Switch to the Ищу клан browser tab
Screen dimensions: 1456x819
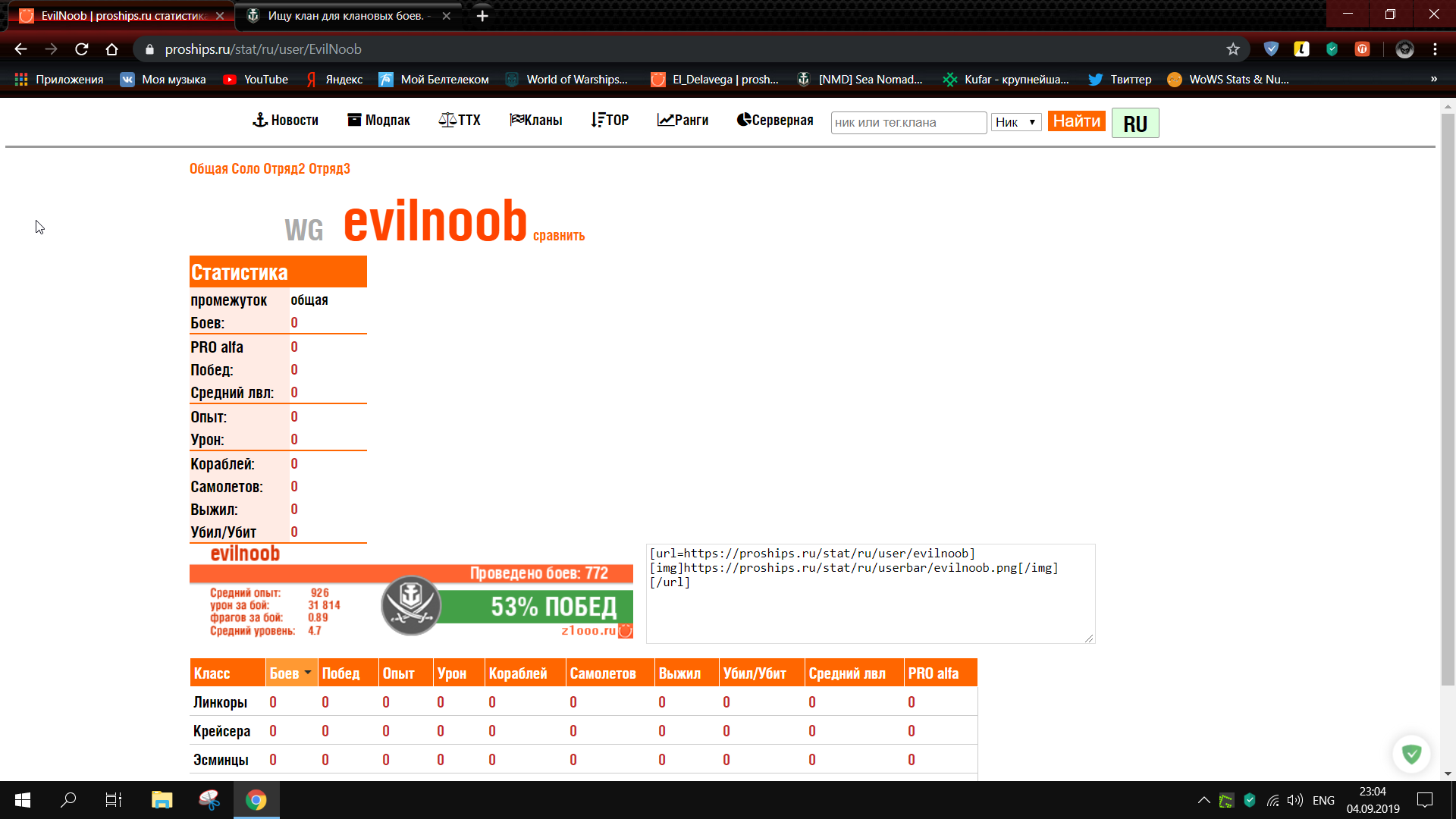[348, 15]
